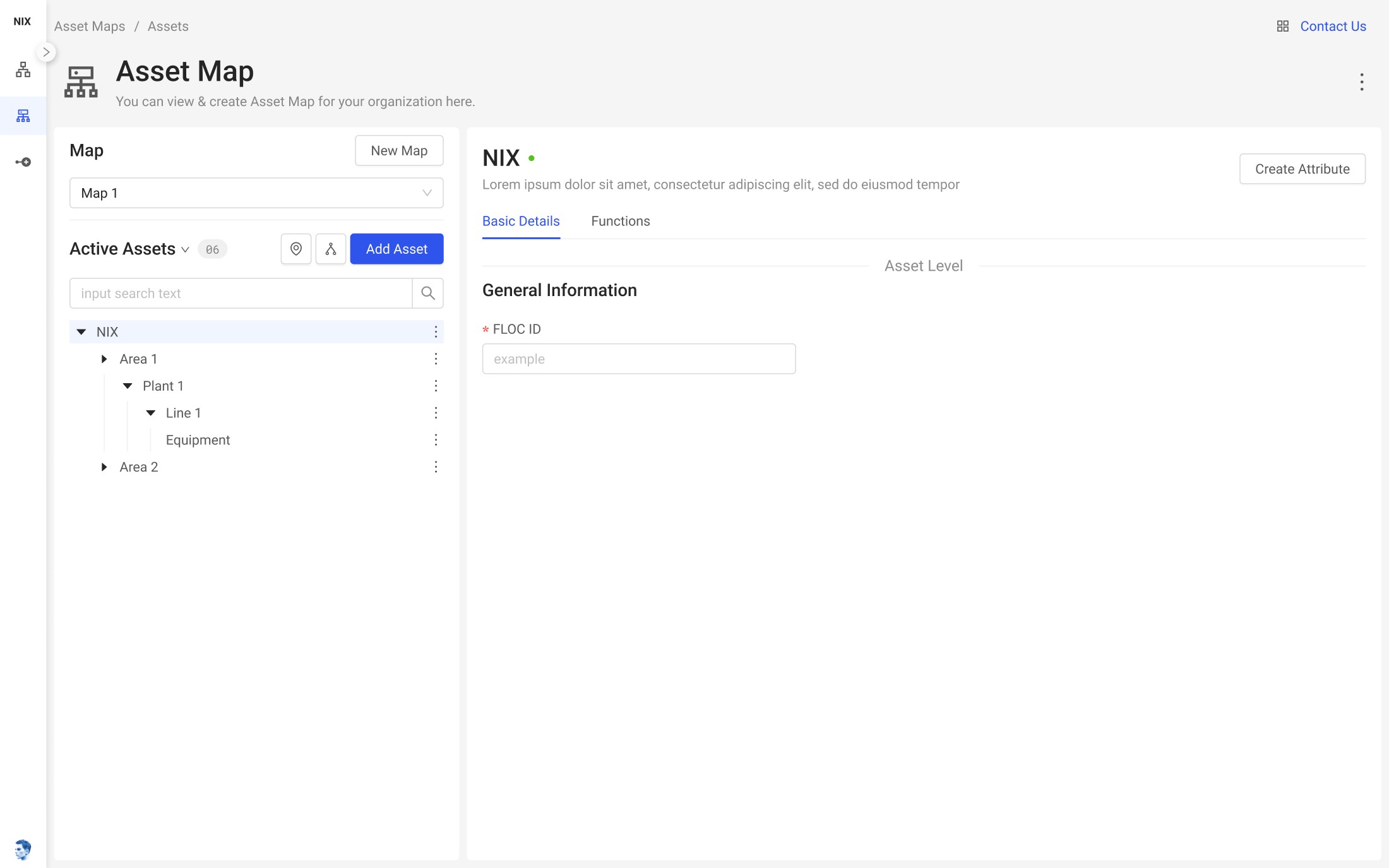Focus the FLOC ID input field
The height and width of the screenshot is (868, 1389).
click(x=639, y=359)
